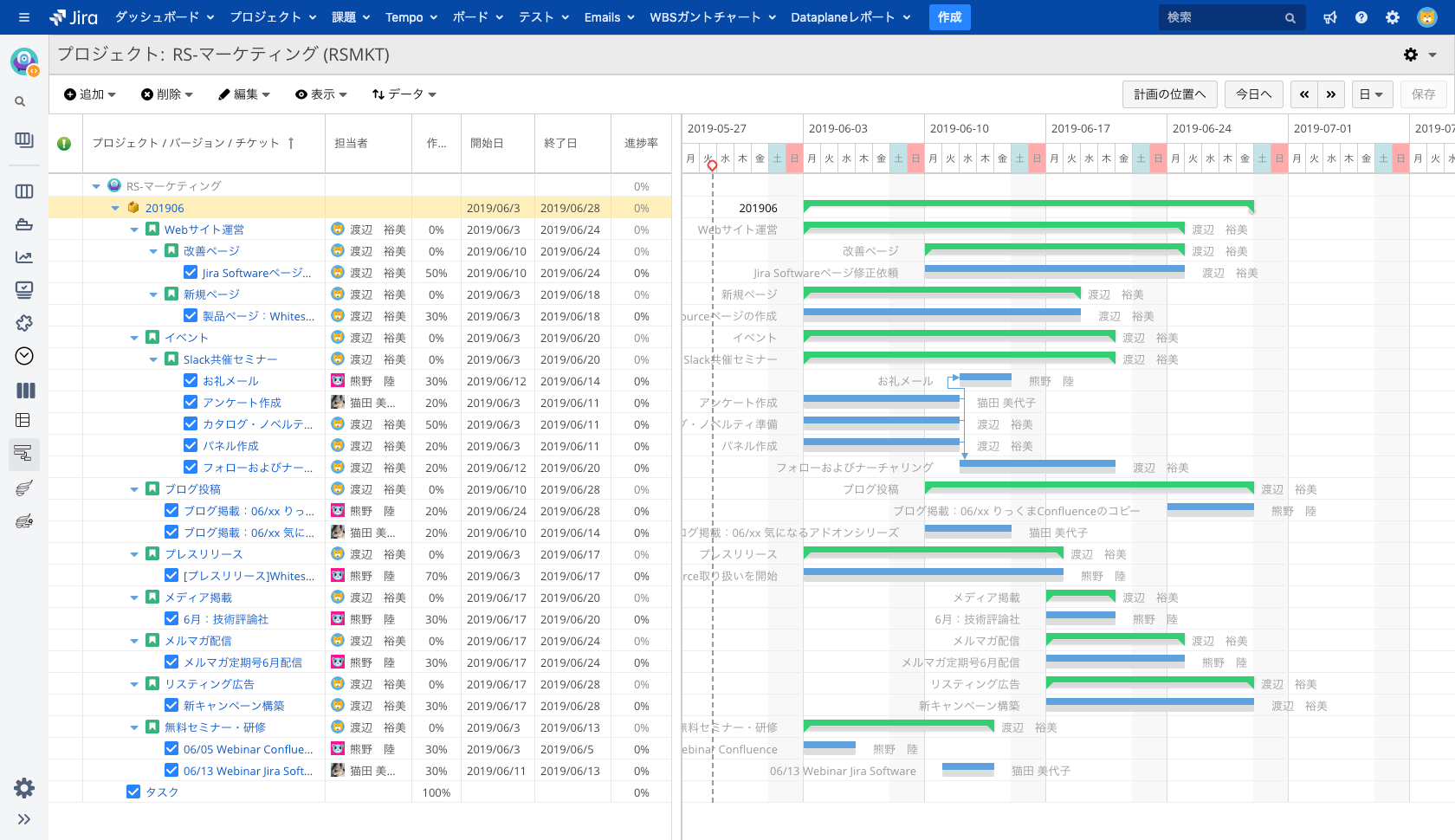Expand the sidebar with double chevron

coord(24,819)
